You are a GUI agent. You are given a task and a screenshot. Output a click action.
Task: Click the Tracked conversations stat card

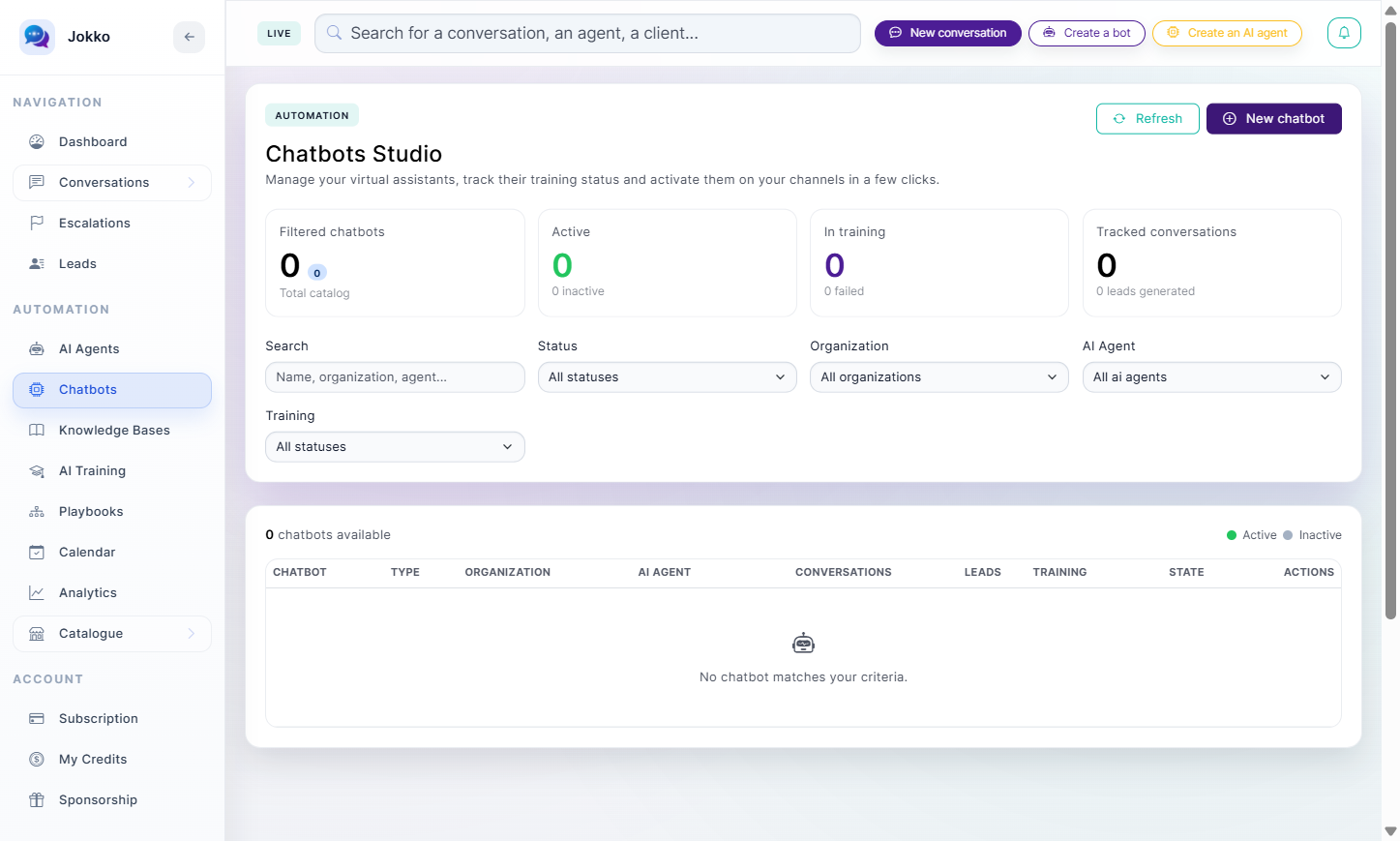click(x=1211, y=263)
